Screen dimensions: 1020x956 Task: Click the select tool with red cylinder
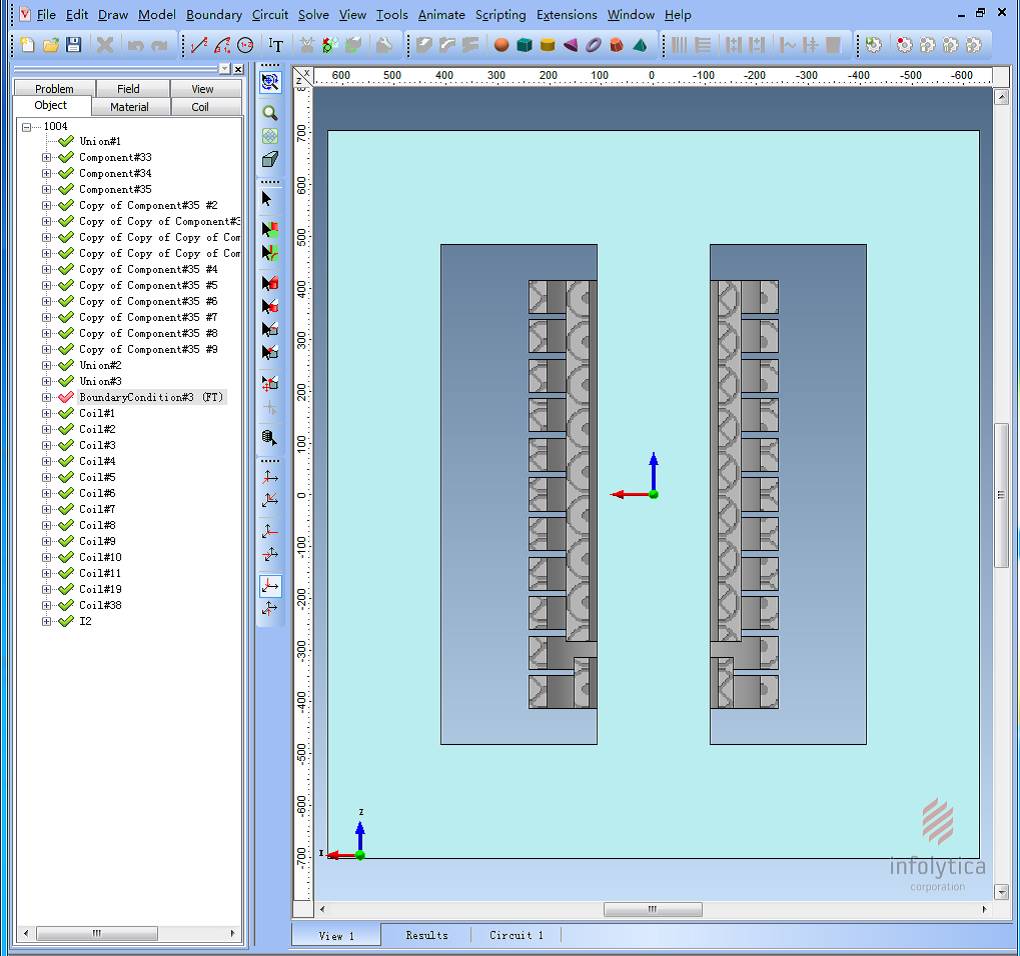pyautogui.click(x=270, y=283)
